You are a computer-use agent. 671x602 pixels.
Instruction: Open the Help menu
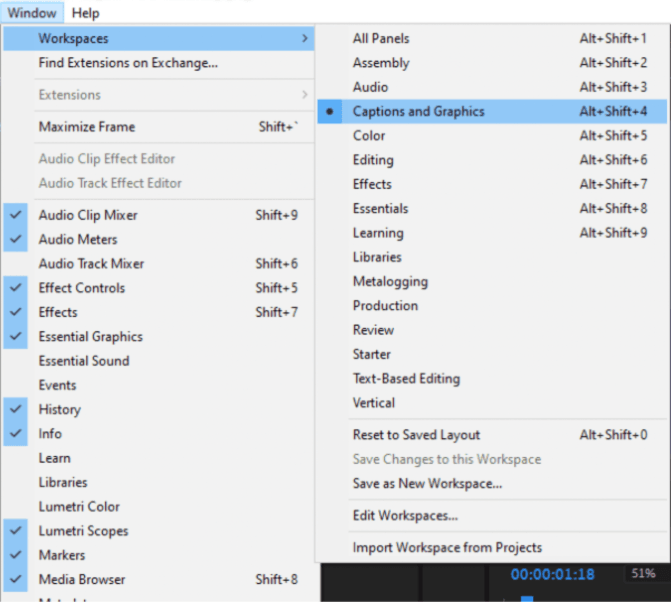pyautogui.click(x=86, y=13)
